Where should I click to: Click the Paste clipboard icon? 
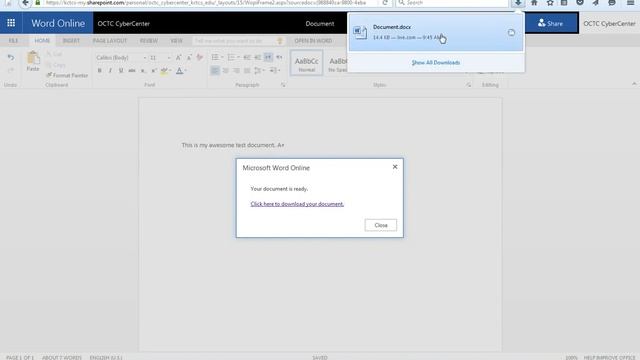click(33, 58)
